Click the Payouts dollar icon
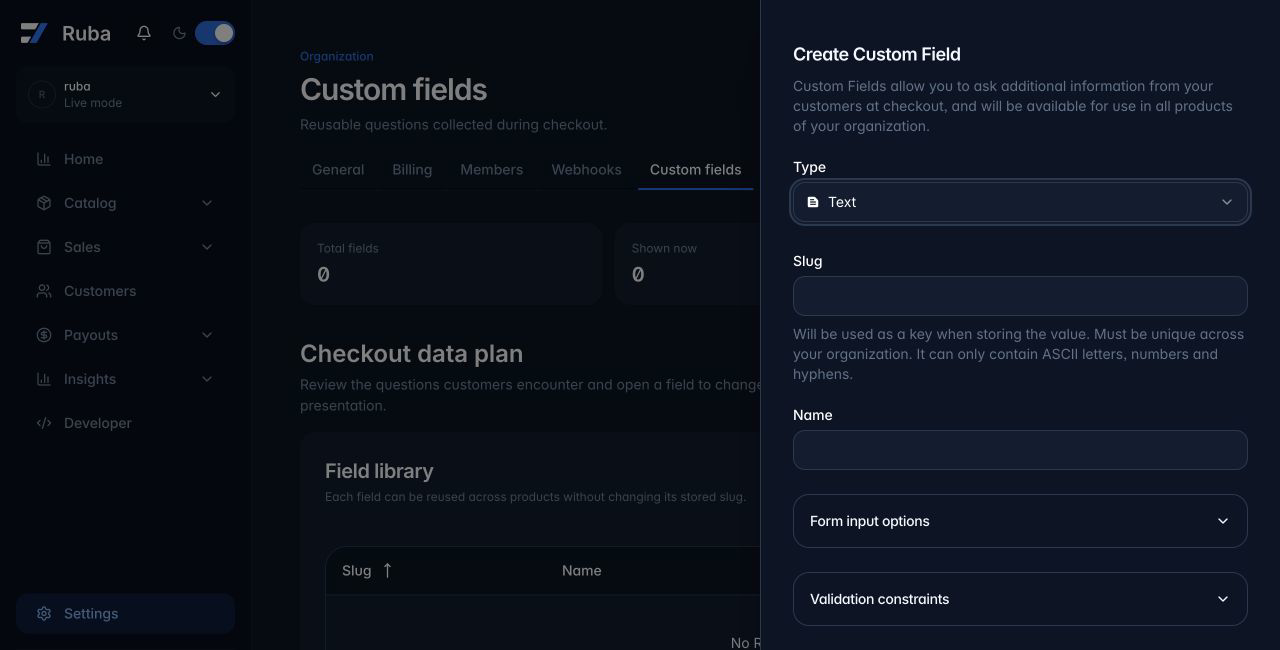This screenshot has width=1280, height=650. pyautogui.click(x=44, y=335)
